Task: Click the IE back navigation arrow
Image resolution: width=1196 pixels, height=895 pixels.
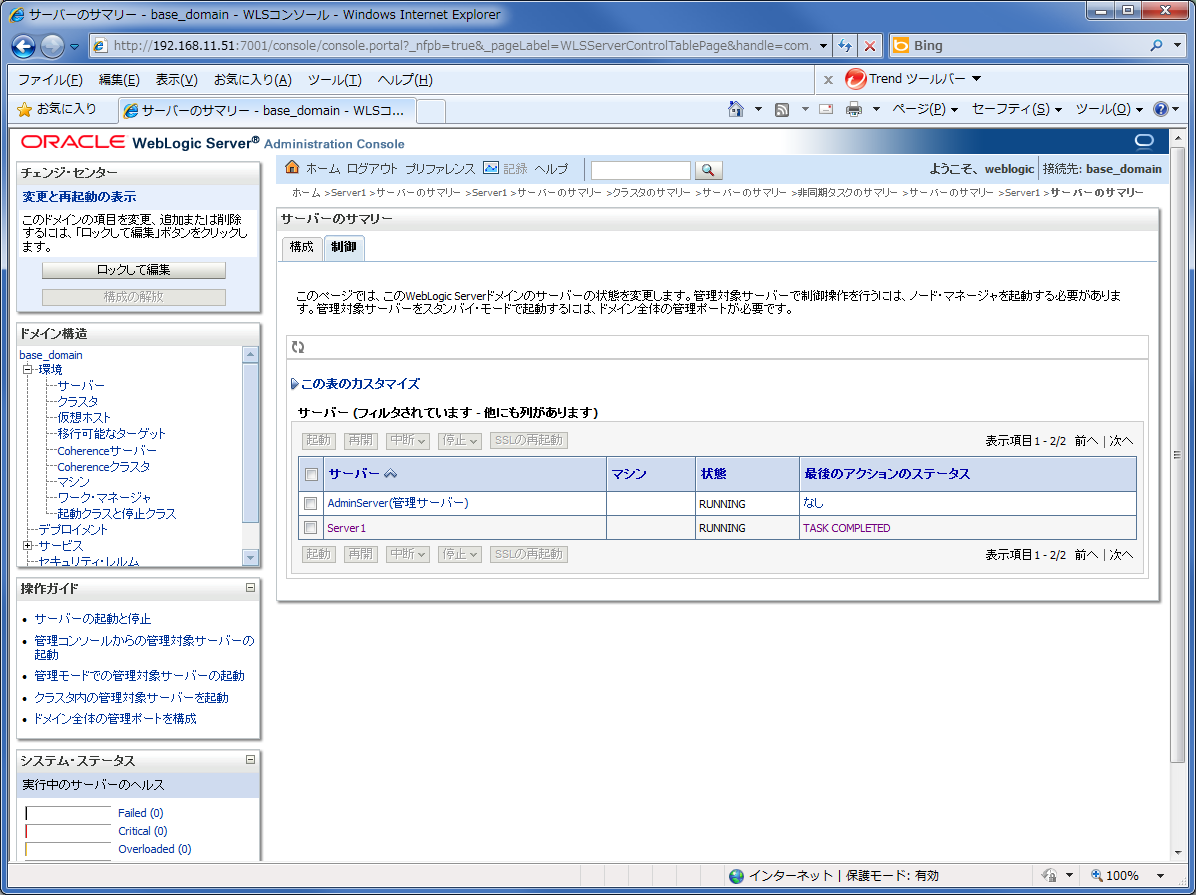Action: click(x=24, y=47)
